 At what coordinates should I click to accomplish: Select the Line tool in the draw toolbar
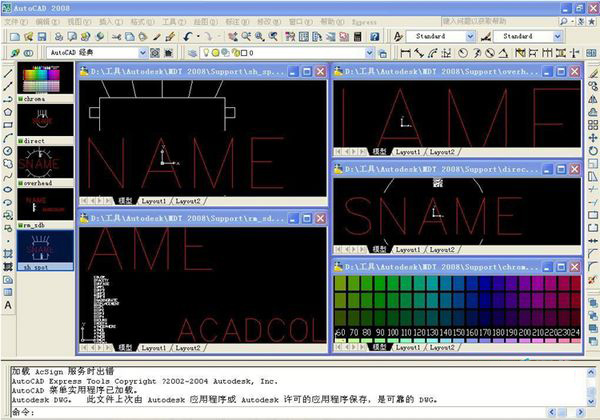(8, 73)
